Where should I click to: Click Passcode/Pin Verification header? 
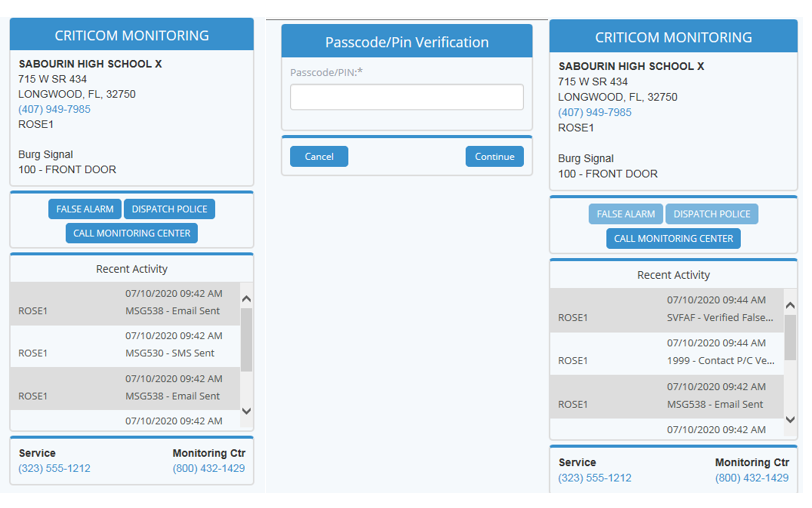point(407,42)
